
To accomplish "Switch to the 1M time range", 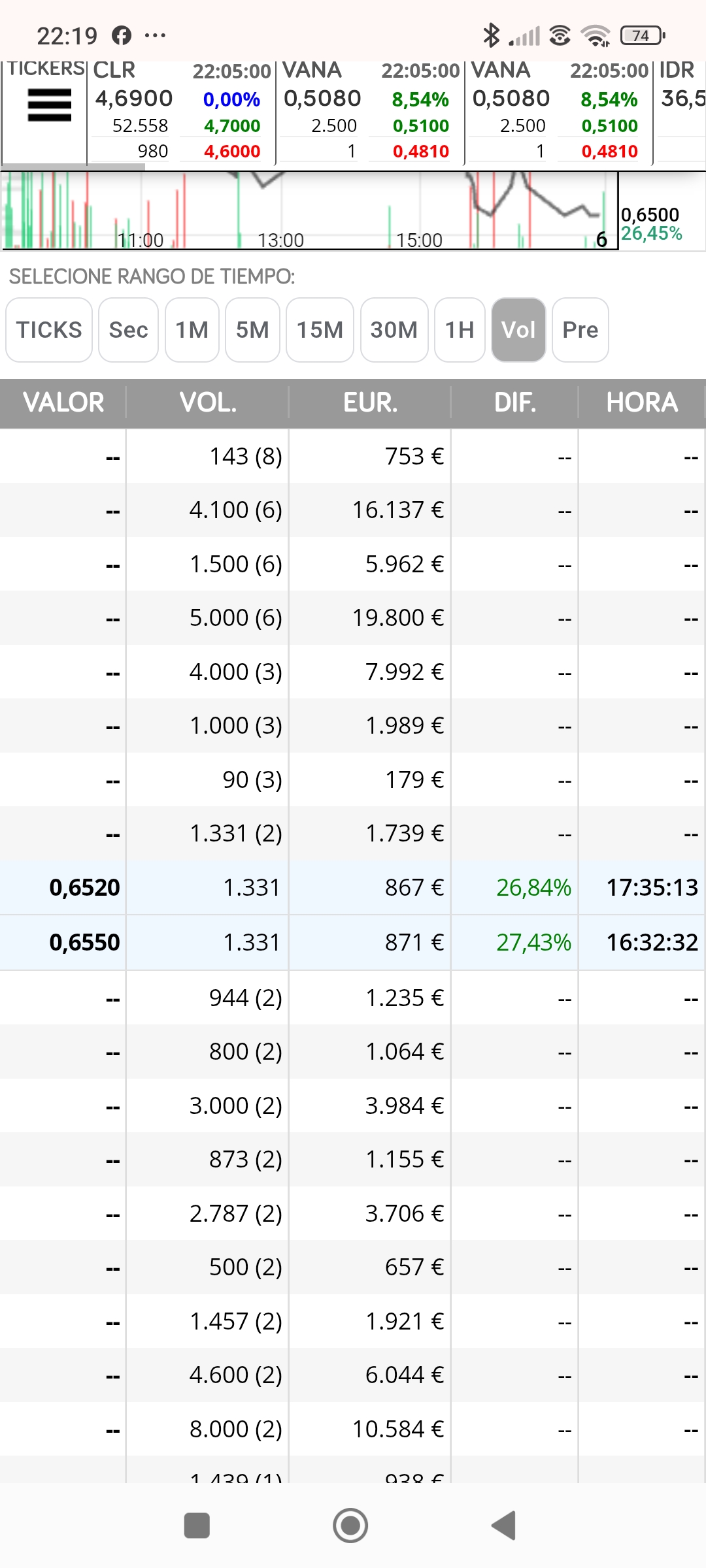I will [192, 330].
